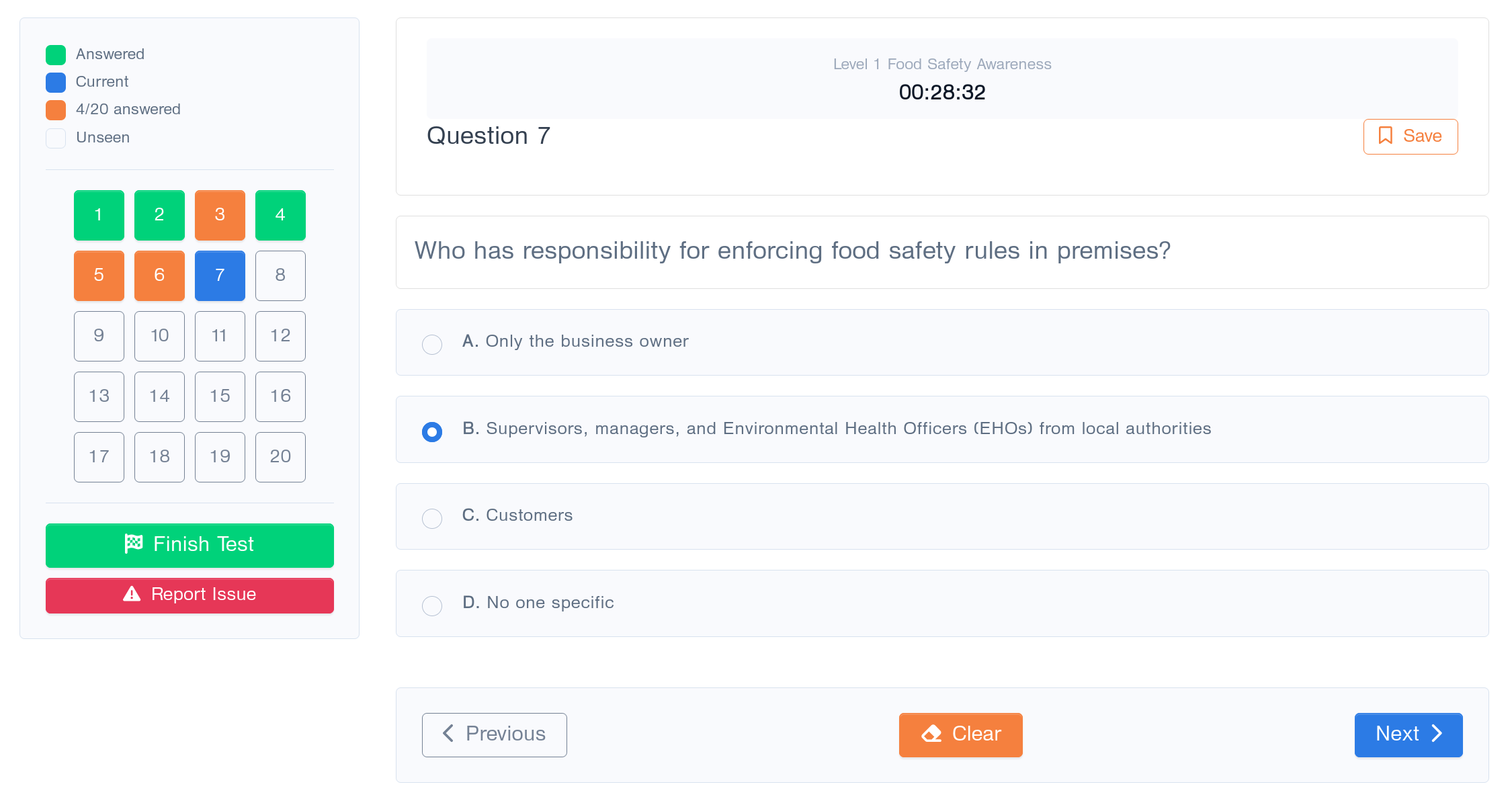The image size is (1512, 805).
Task: Click the Clear button
Action: click(960, 734)
